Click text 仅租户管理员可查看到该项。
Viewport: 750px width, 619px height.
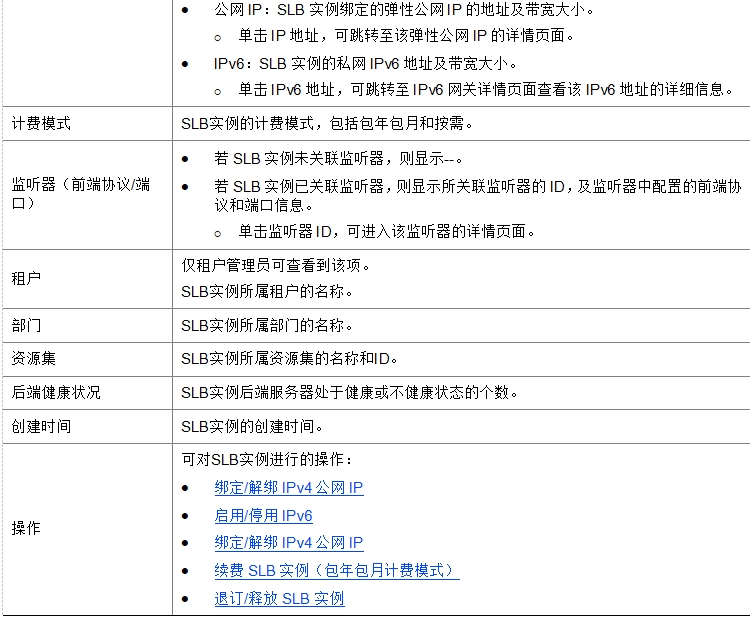276,265
